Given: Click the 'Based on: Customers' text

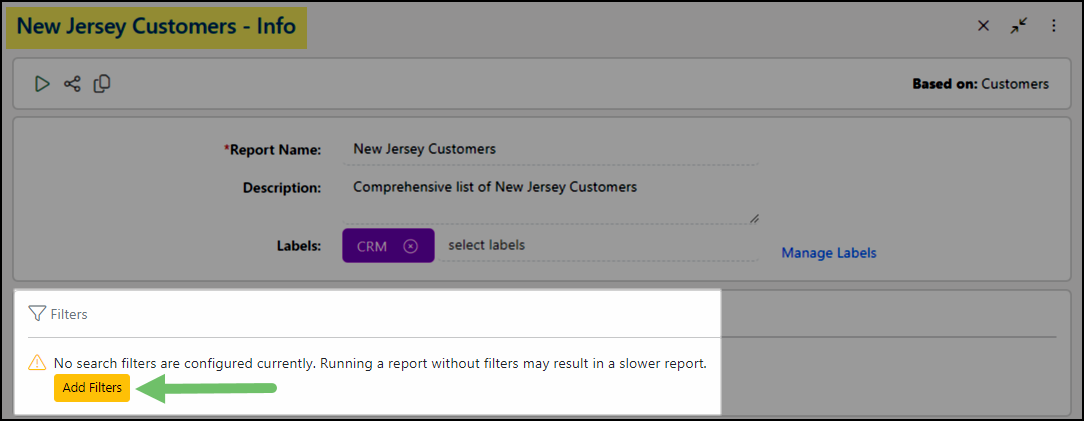Looking at the screenshot, I should [x=980, y=84].
